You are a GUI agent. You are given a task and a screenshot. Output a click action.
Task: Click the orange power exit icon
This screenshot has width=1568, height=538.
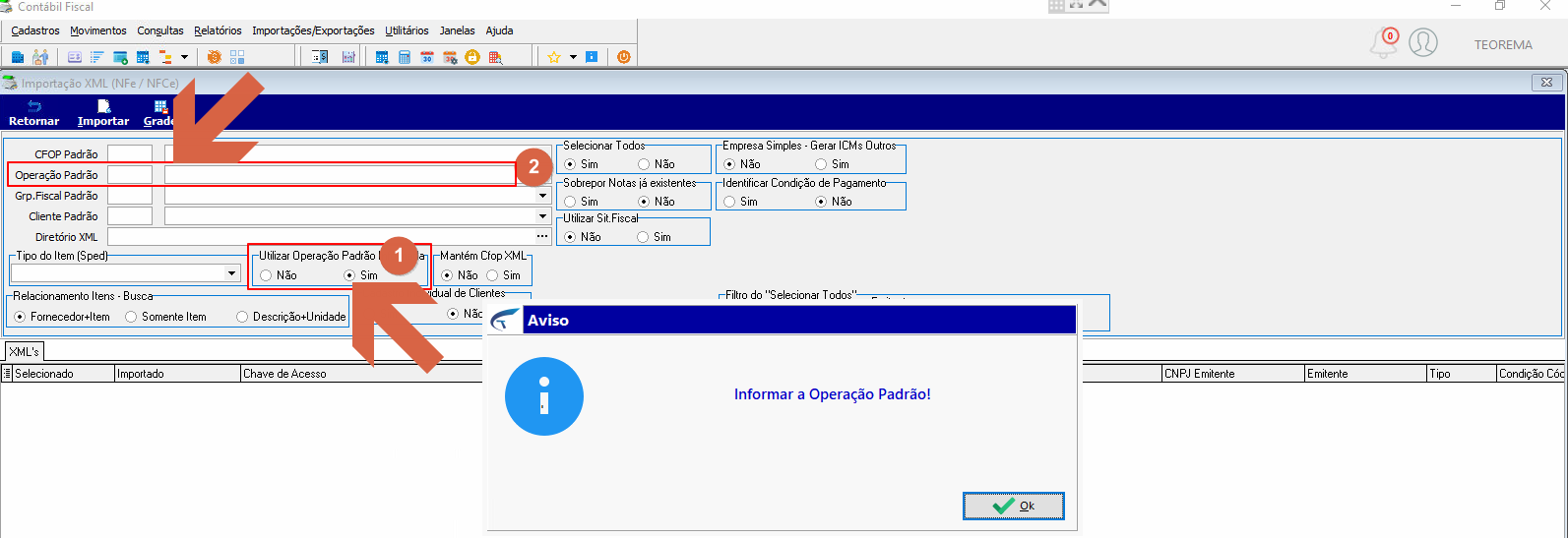[x=624, y=57]
